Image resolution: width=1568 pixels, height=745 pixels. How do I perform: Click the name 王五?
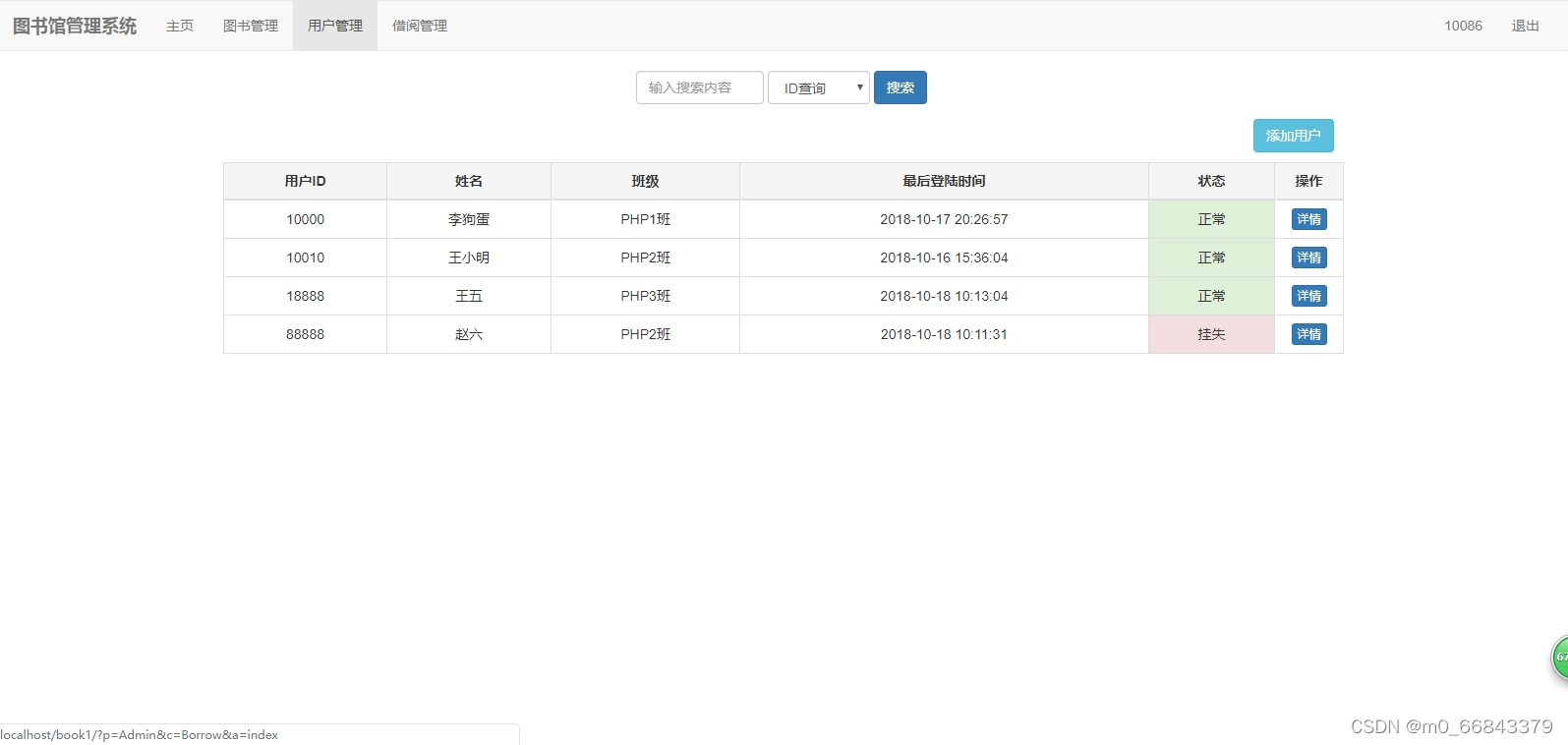(469, 296)
